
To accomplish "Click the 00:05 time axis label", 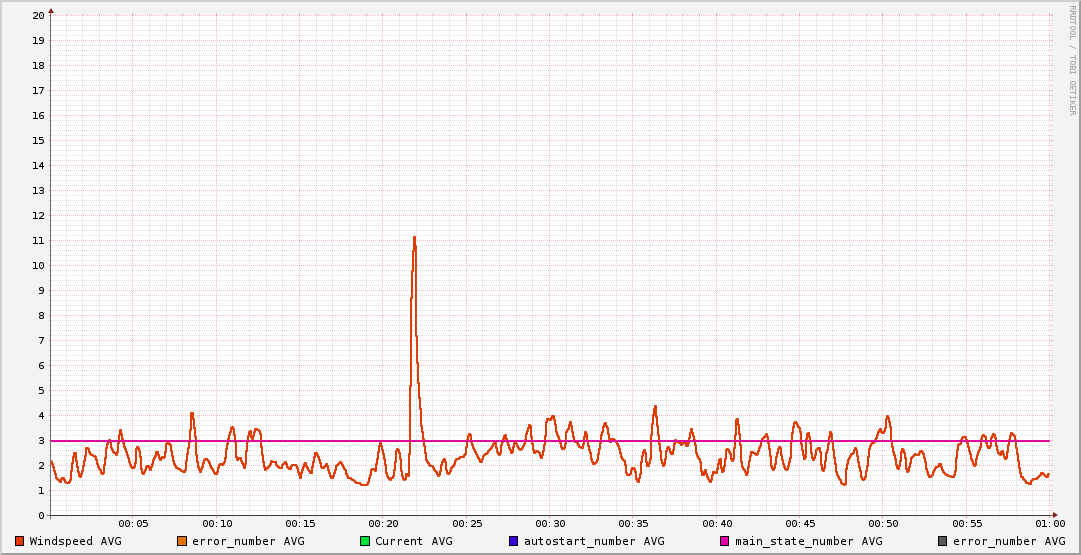I will 133,524.
